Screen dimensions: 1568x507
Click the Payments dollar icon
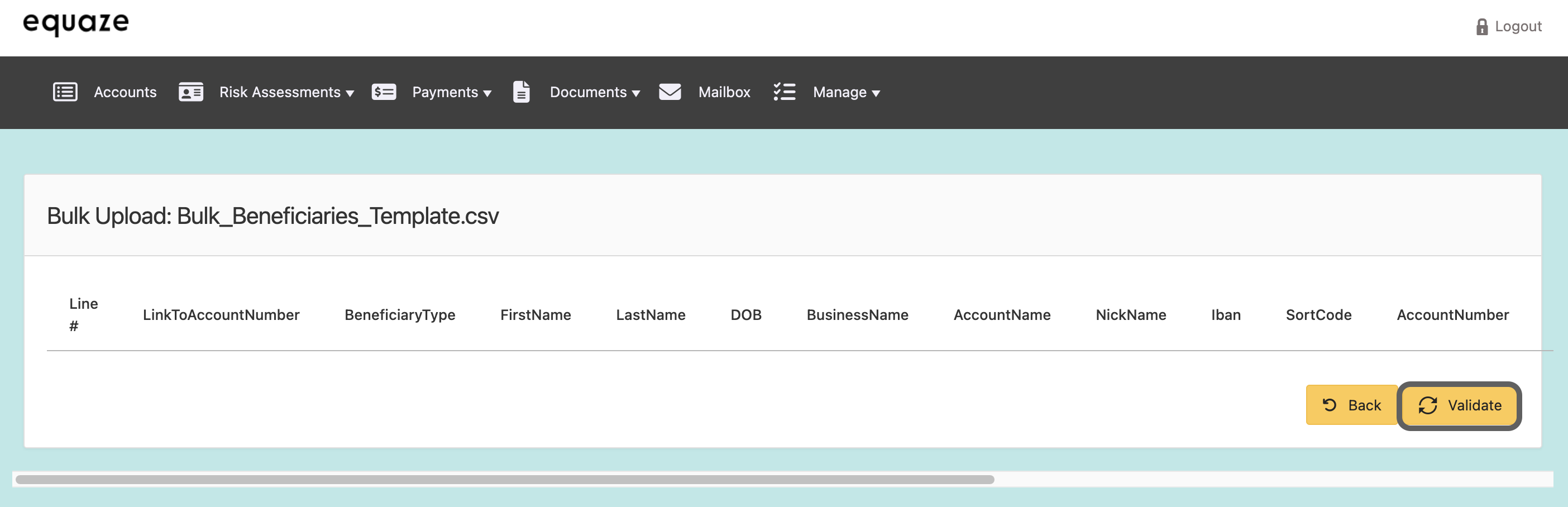(x=384, y=92)
